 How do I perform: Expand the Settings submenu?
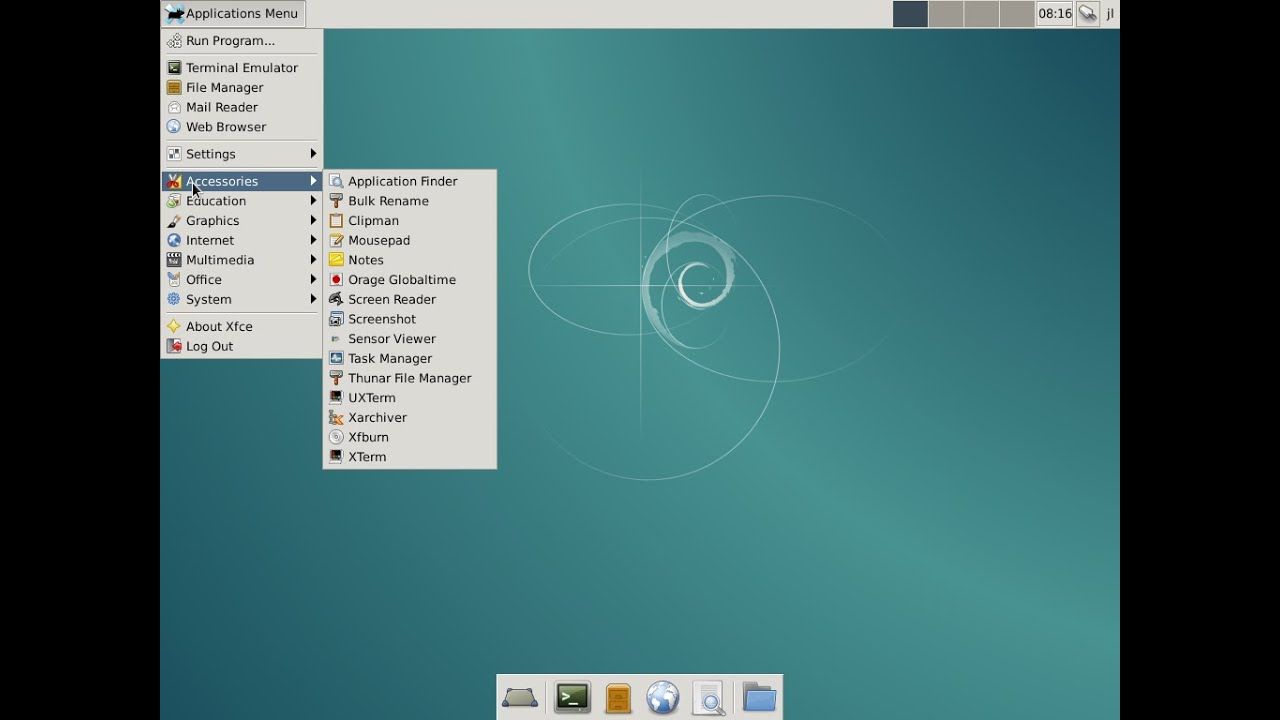[x=242, y=154]
